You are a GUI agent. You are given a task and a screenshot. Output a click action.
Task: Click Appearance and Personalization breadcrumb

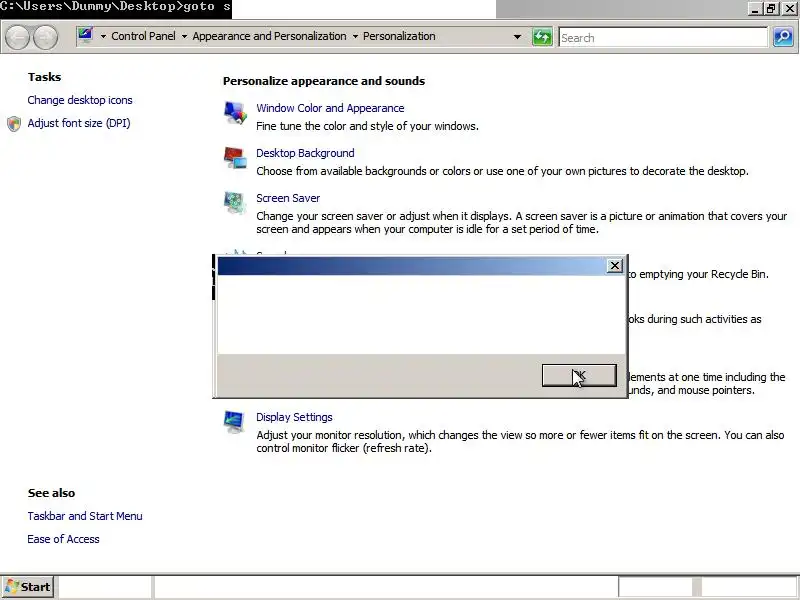coord(269,36)
